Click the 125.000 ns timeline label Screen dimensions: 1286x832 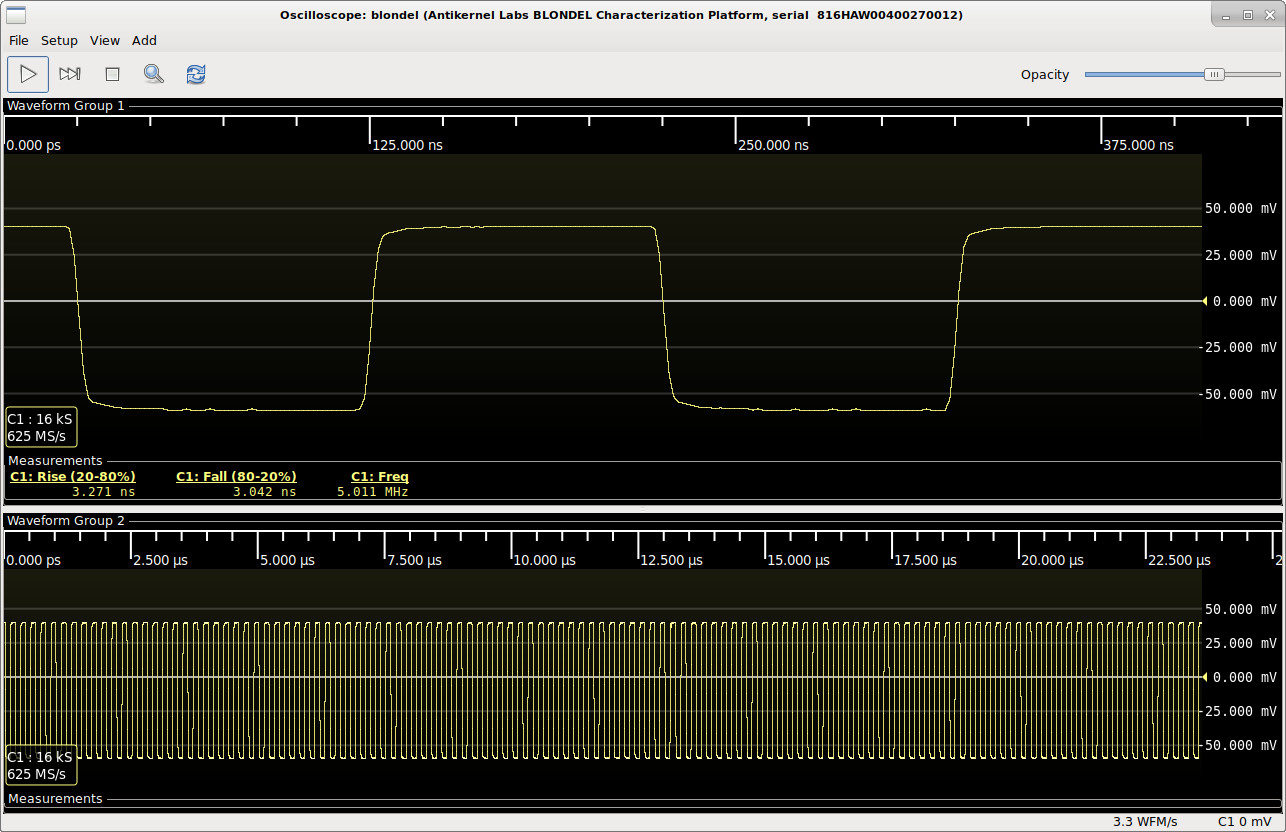click(408, 145)
